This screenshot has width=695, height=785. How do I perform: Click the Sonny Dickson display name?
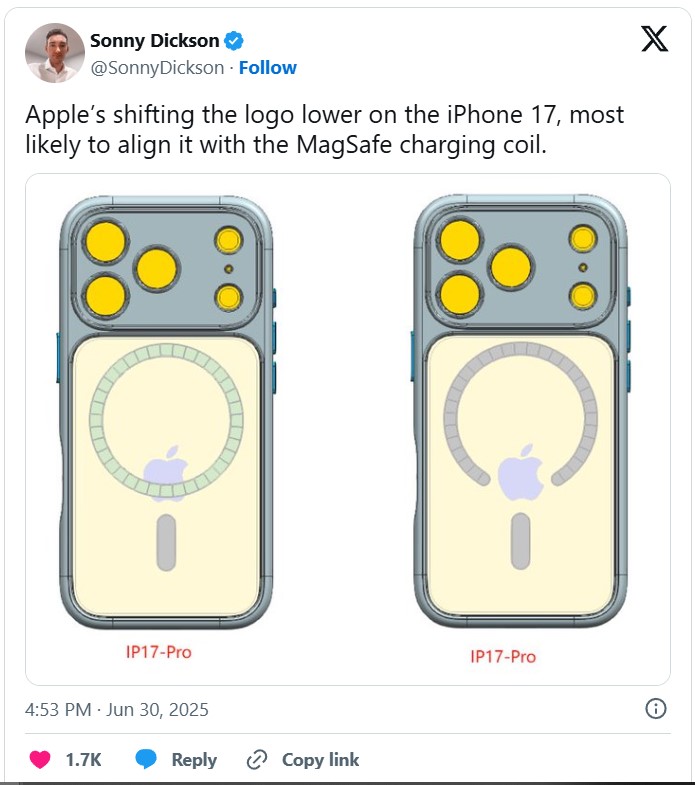(154, 41)
